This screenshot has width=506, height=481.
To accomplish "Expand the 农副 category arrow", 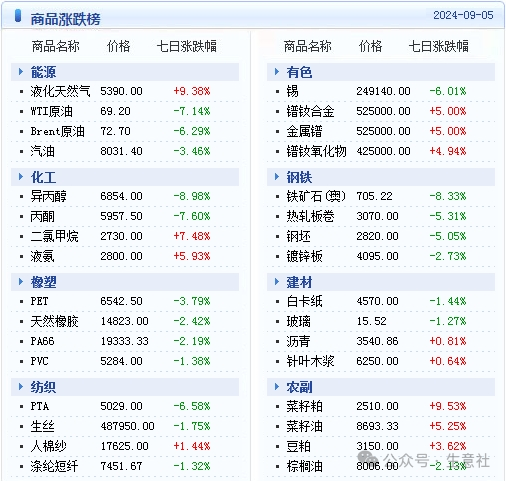I will click(277, 387).
